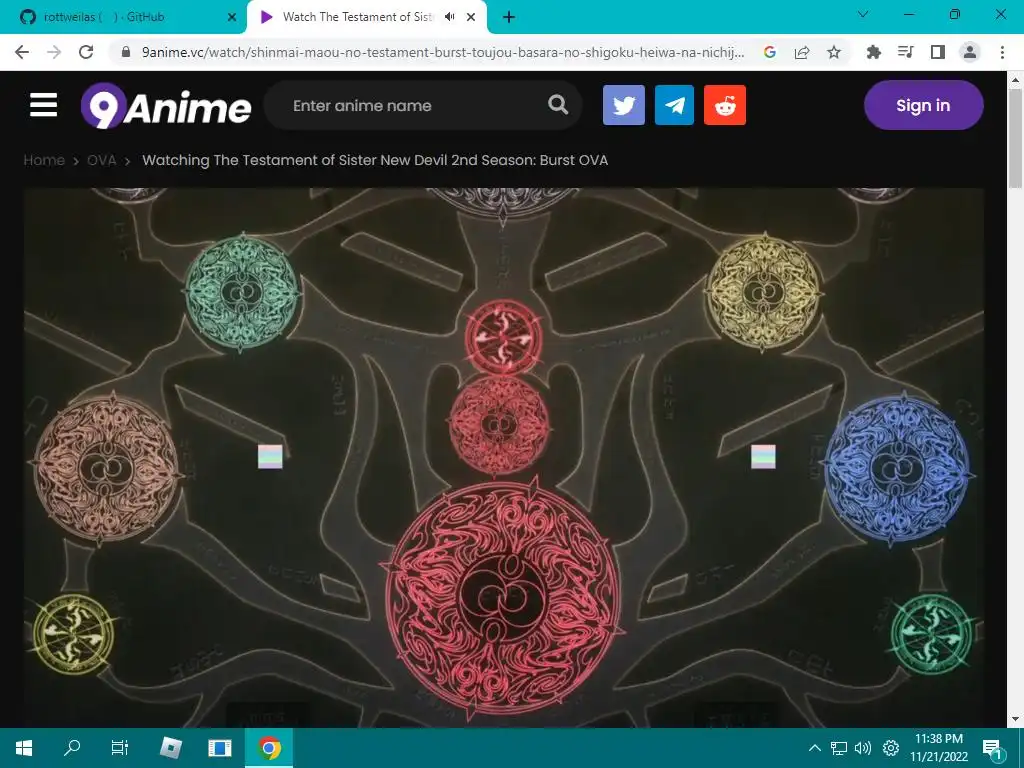Open Chrome three-dot menu
The height and width of the screenshot is (768, 1024).
pyautogui.click(x=1002, y=52)
